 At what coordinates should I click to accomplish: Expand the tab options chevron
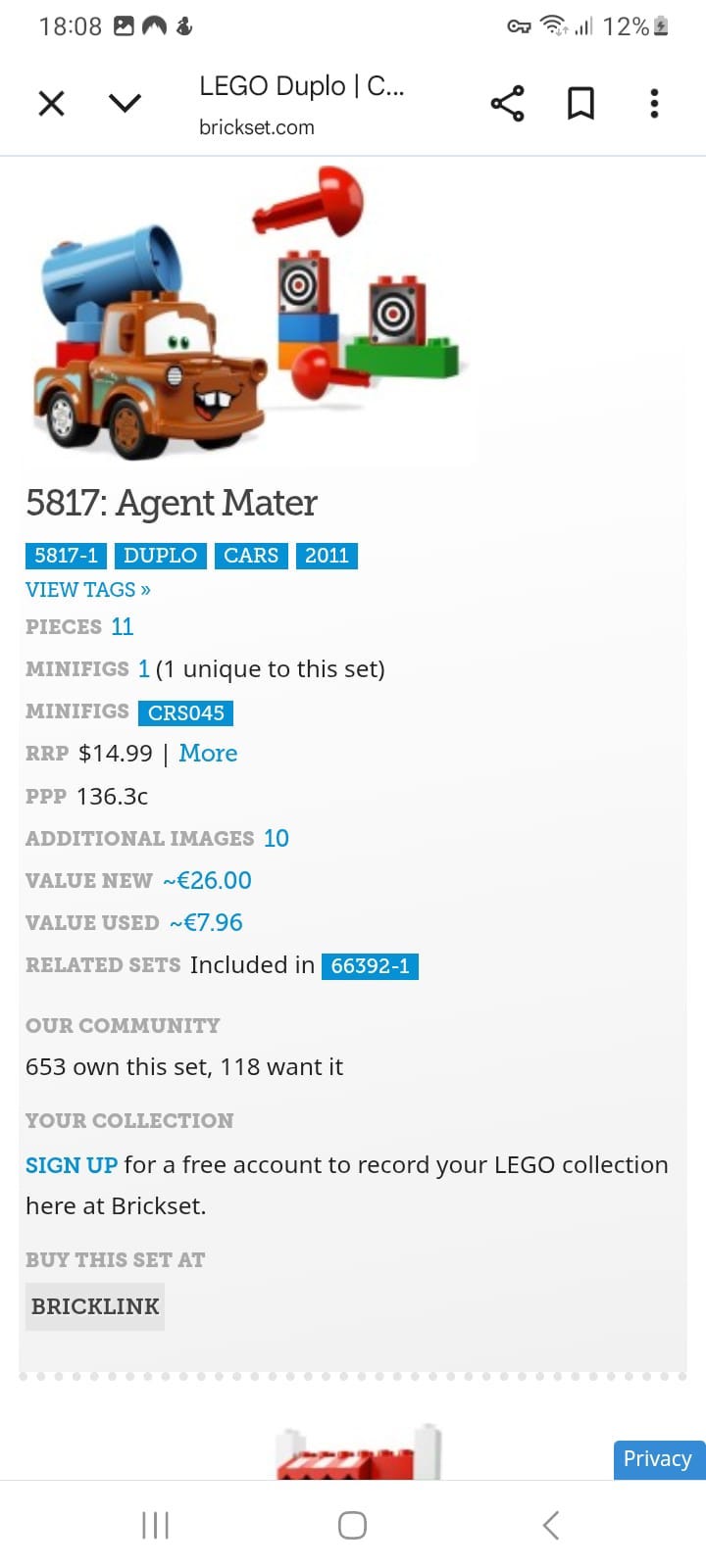click(125, 103)
